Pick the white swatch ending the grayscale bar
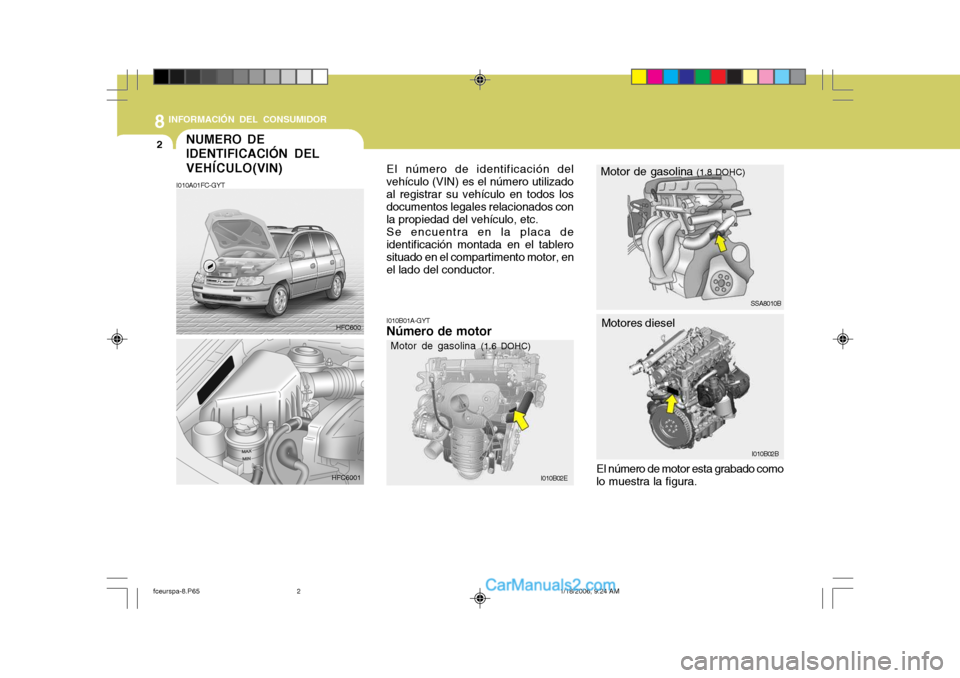The image size is (960, 678). coord(320,77)
